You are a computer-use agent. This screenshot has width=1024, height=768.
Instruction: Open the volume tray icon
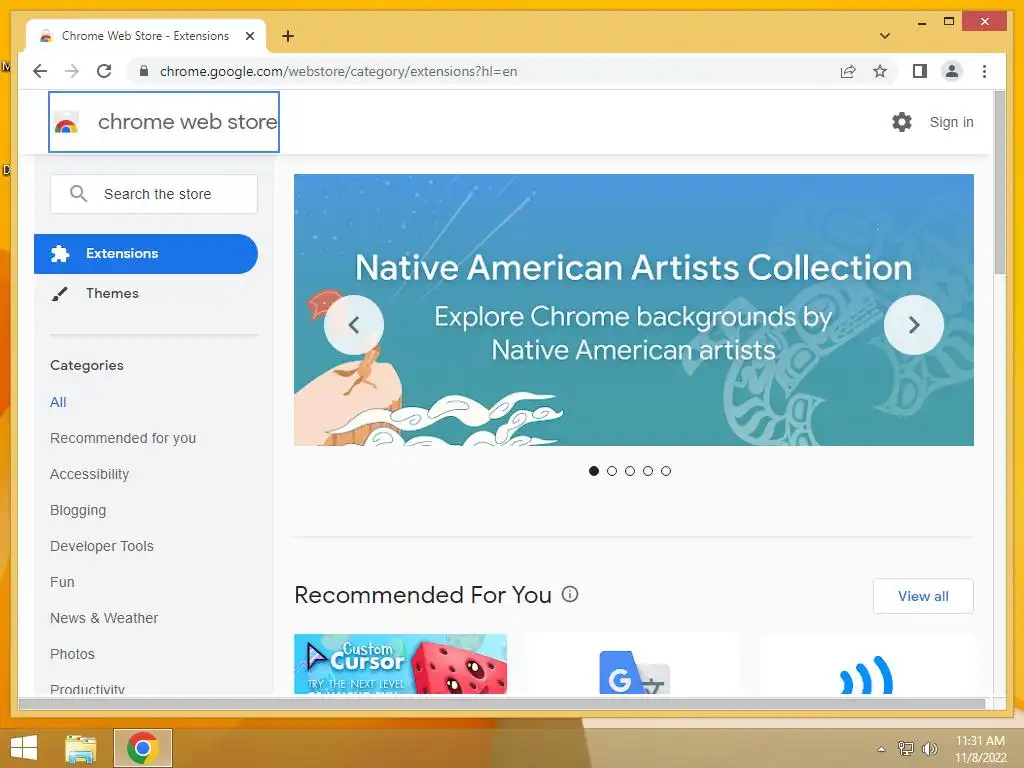coord(929,748)
